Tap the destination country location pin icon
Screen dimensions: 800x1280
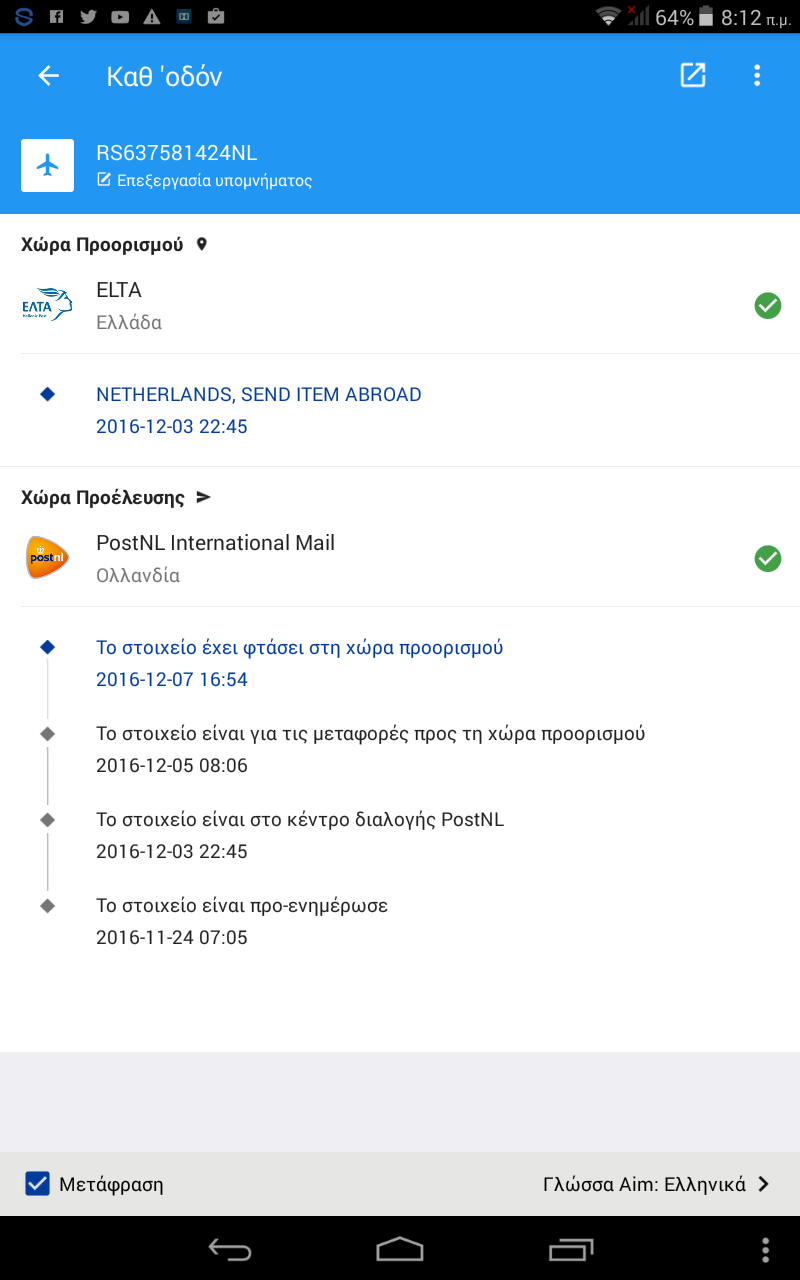pyautogui.click(x=201, y=244)
